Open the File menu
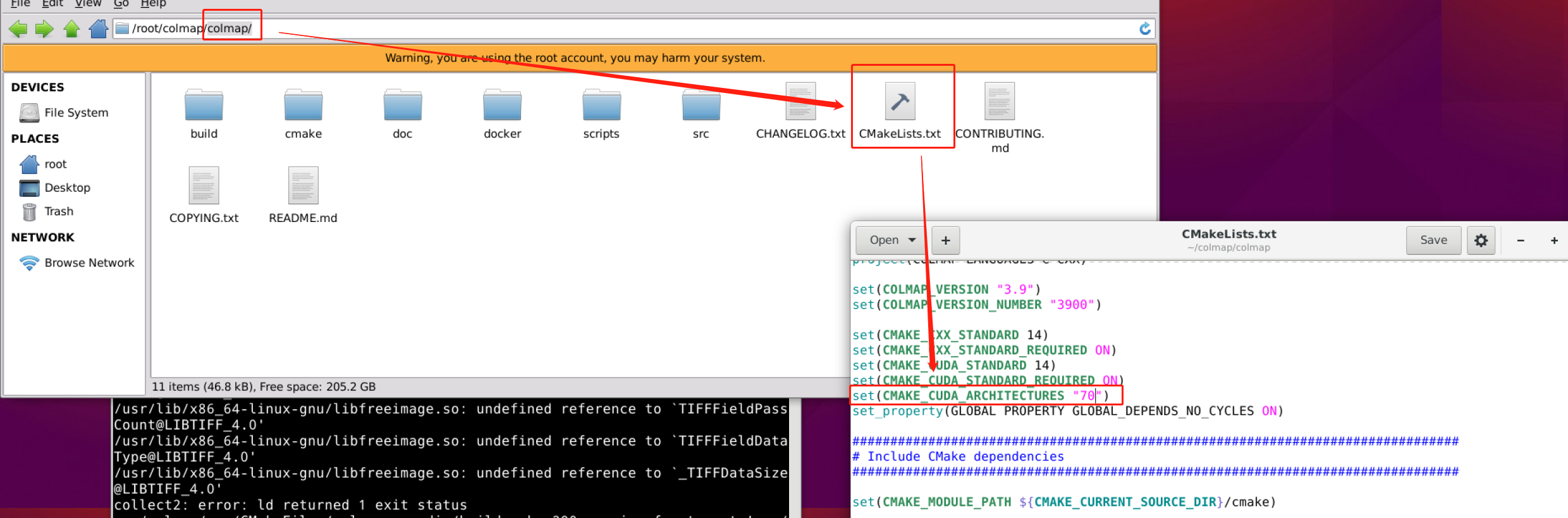 pyautogui.click(x=20, y=4)
